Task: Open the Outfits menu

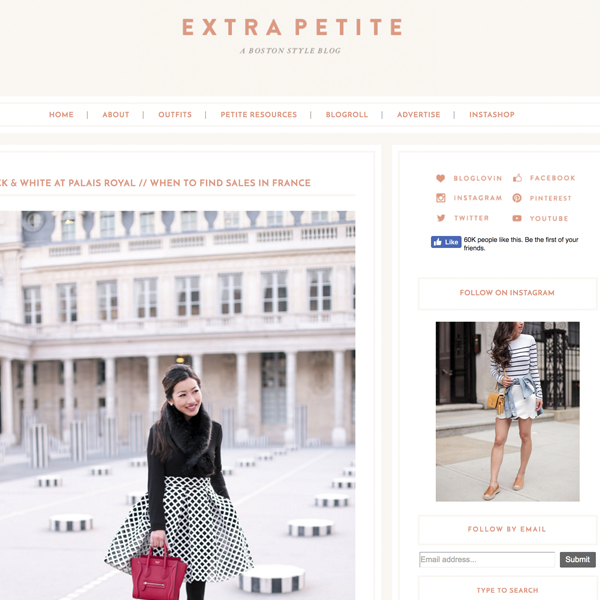Action: tap(175, 114)
